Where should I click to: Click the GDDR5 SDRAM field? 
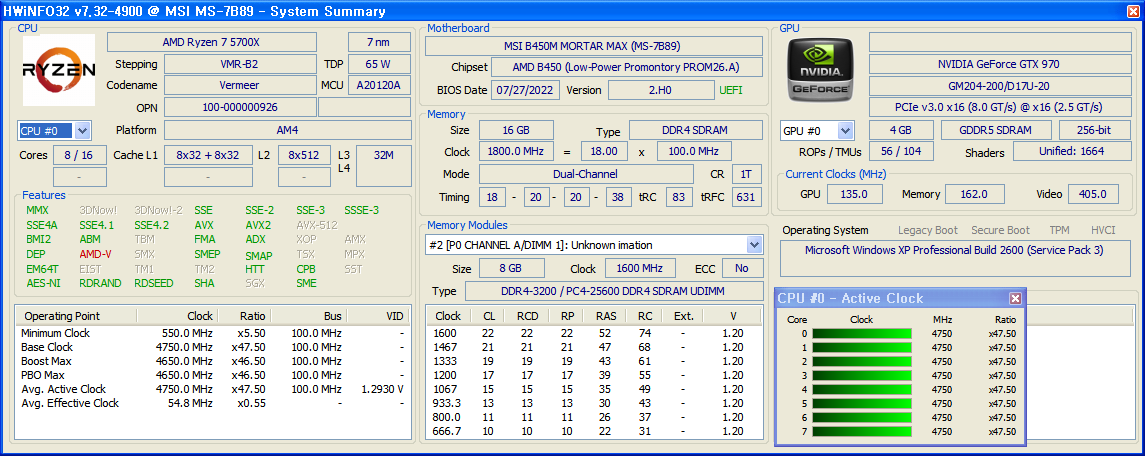[x=995, y=131]
